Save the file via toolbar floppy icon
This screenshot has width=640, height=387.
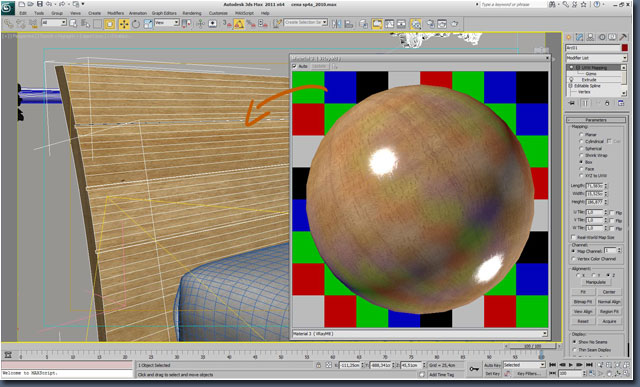40,4
